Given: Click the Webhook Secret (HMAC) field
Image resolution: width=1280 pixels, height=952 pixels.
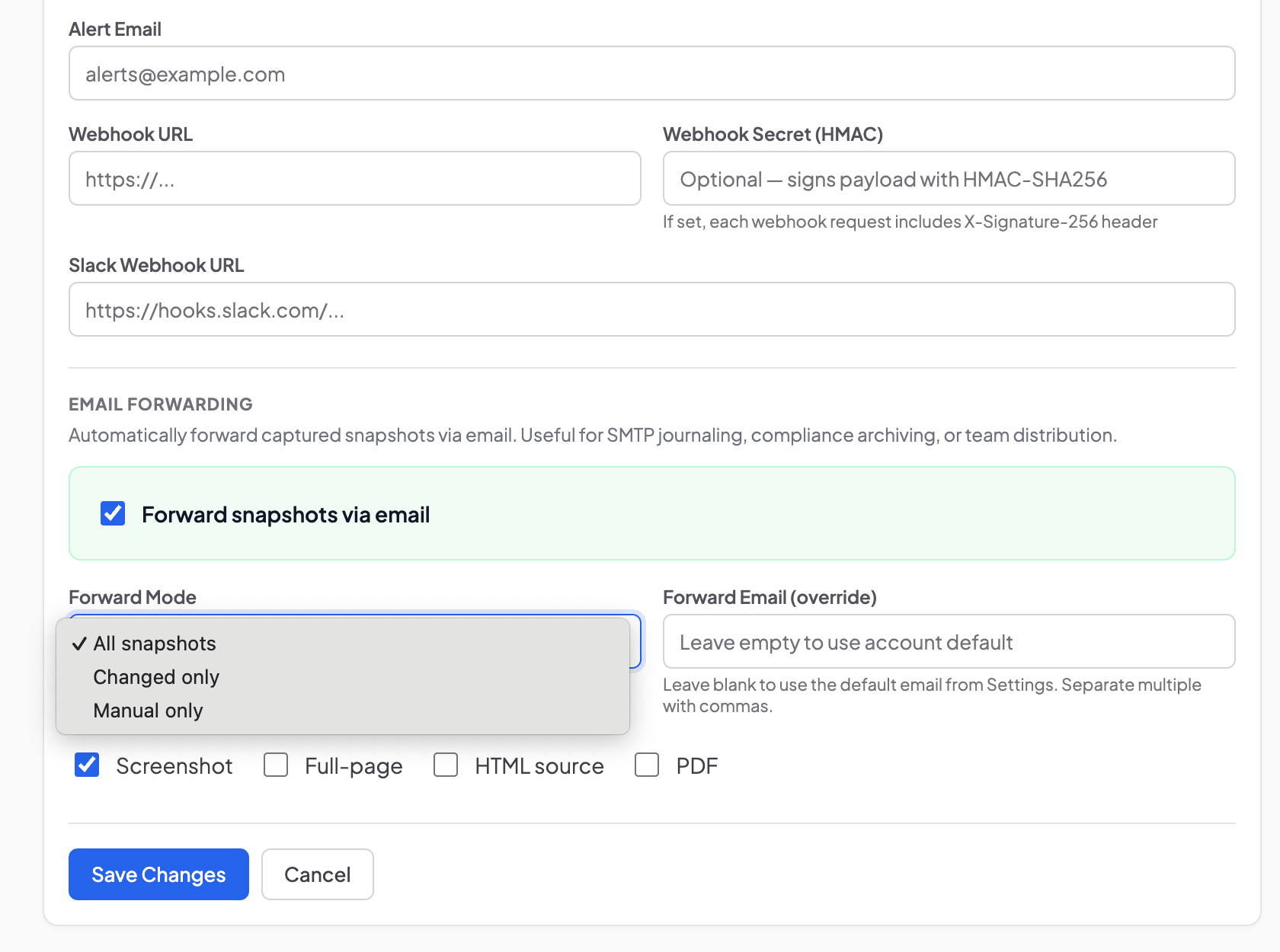Looking at the screenshot, I should pos(949,178).
